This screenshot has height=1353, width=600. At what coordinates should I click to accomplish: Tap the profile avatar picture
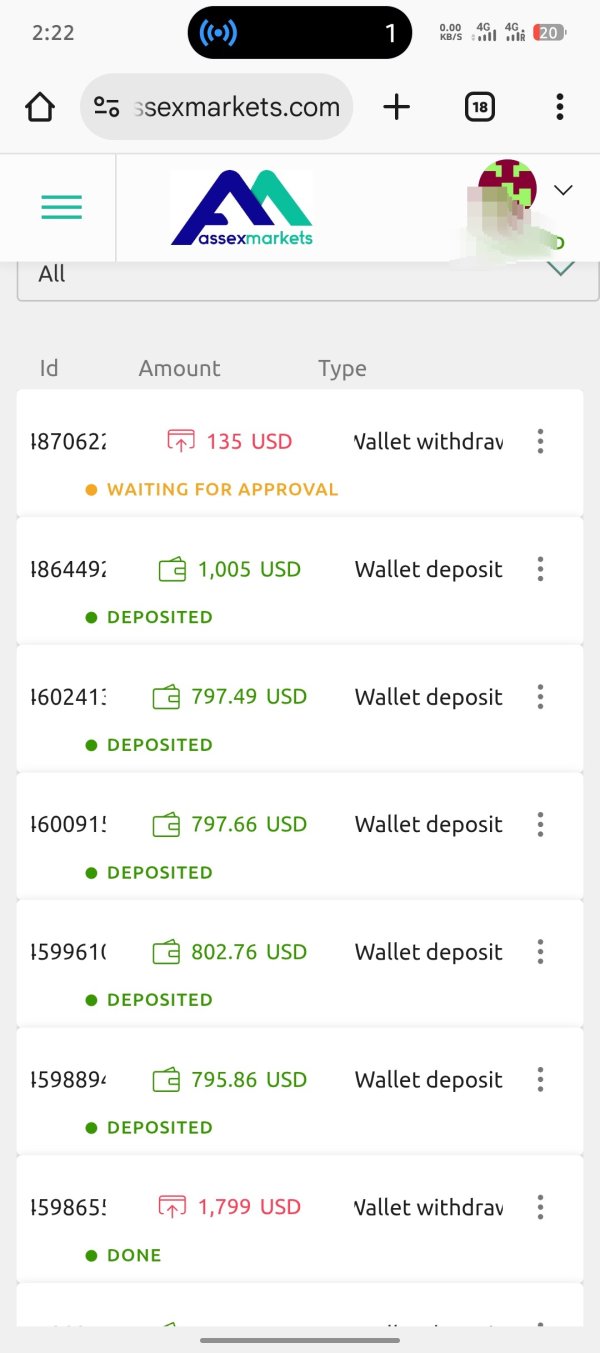pos(507,189)
